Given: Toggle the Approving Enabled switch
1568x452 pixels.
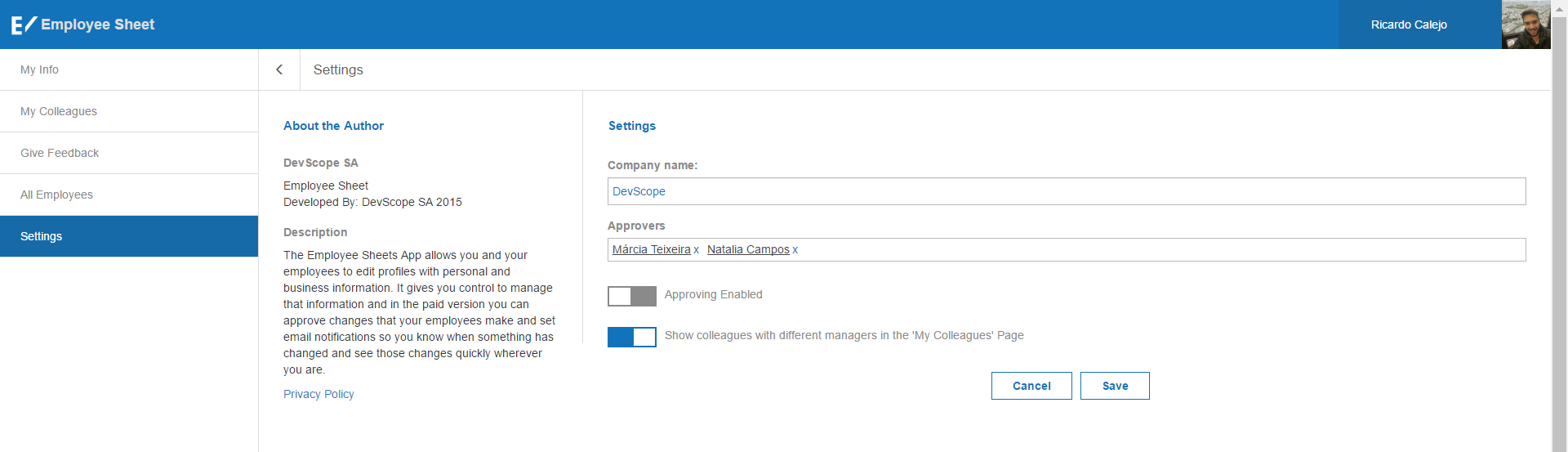Looking at the screenshot, I should pos(632,296).
